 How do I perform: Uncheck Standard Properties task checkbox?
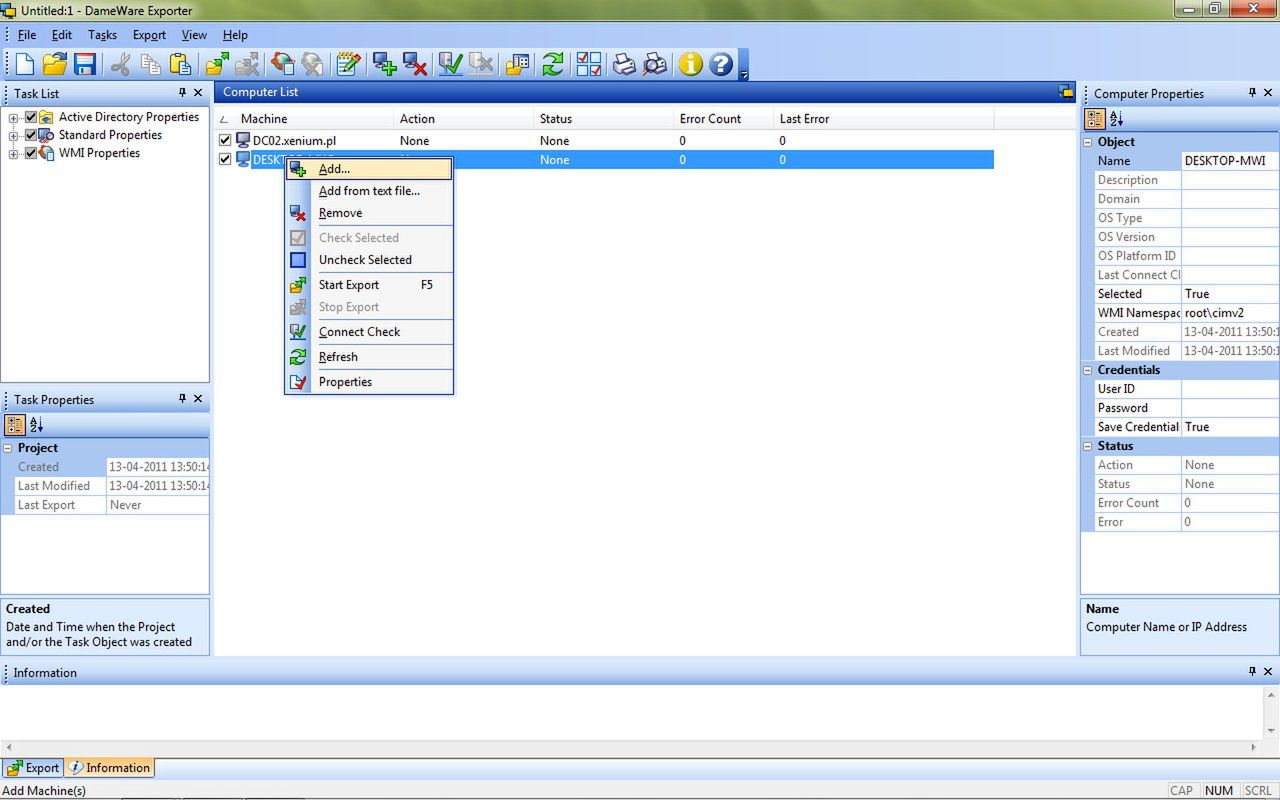coord(31,135)
